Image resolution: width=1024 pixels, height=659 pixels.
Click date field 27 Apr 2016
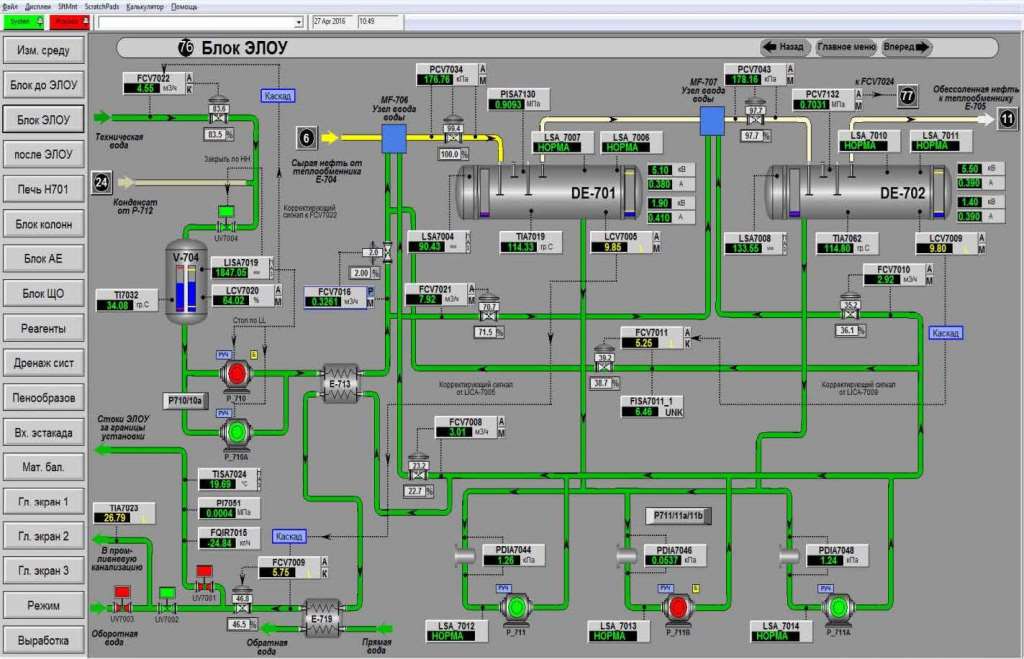[332, 22]
